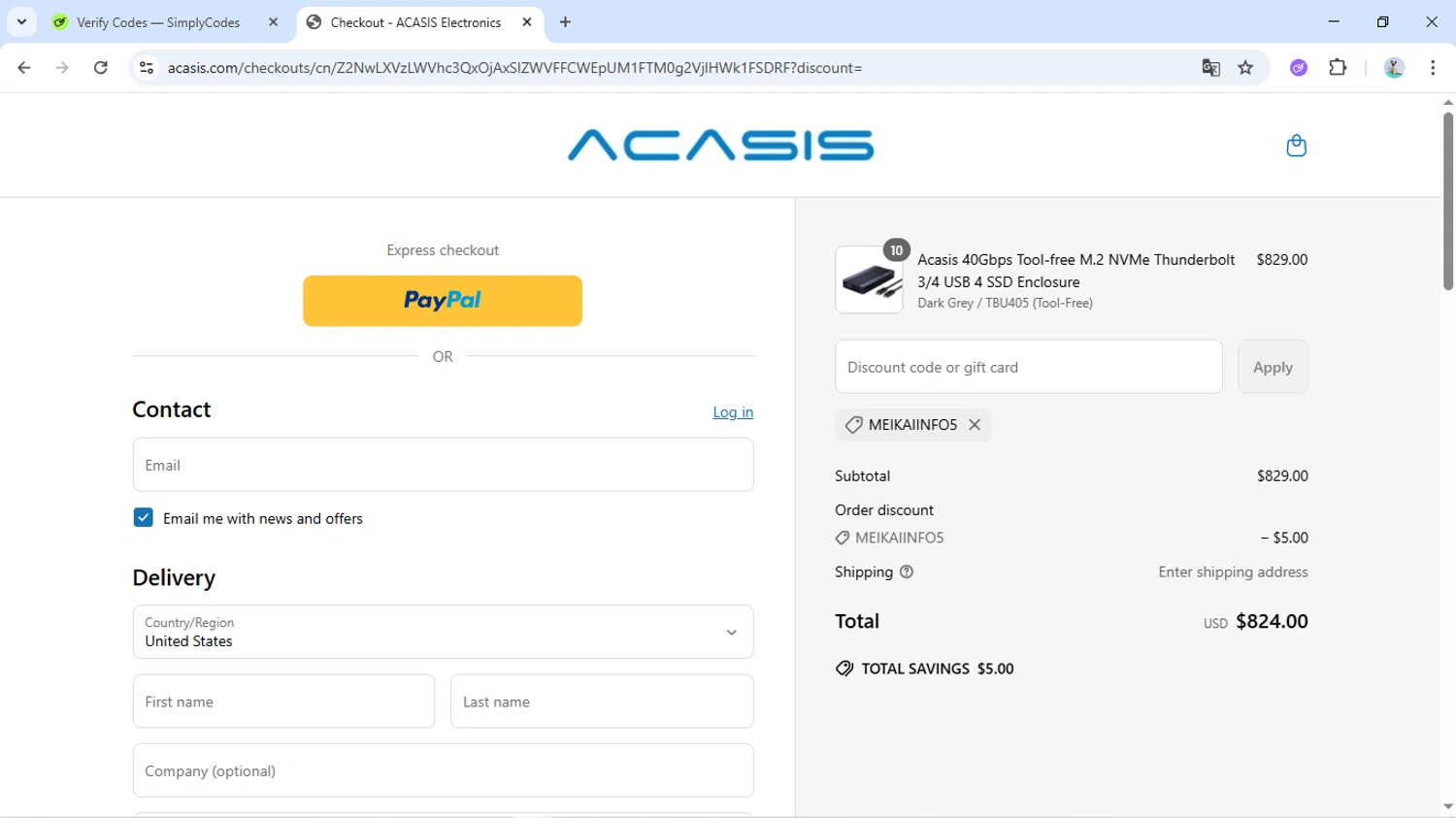Click the shipping help question mark icon
The height and width of the screenshot is (818, 1456).
907,573
